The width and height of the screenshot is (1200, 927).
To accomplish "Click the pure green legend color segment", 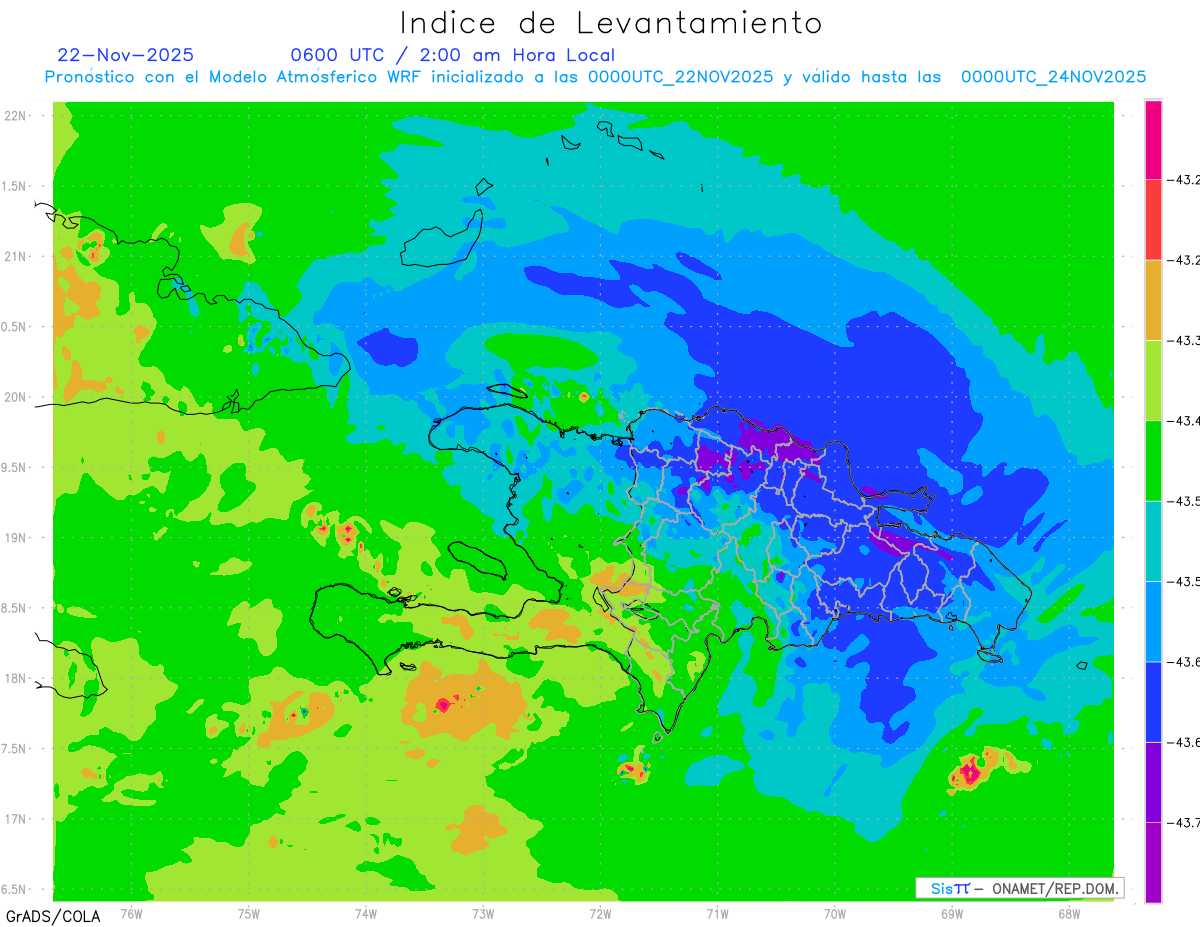I will pyautogui.click(x=1153, y=461).
